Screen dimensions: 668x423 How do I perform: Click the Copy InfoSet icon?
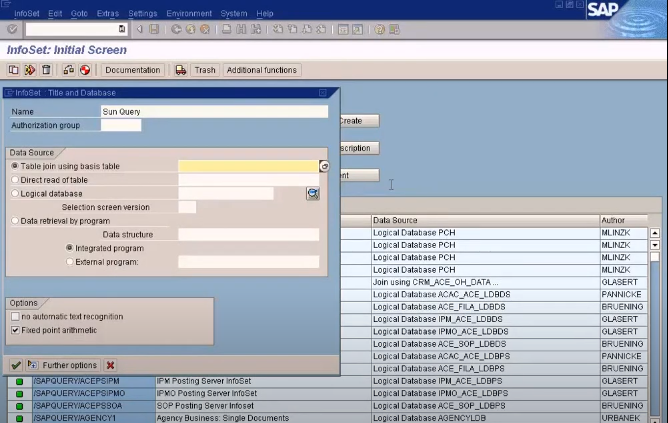coord(14,70)
